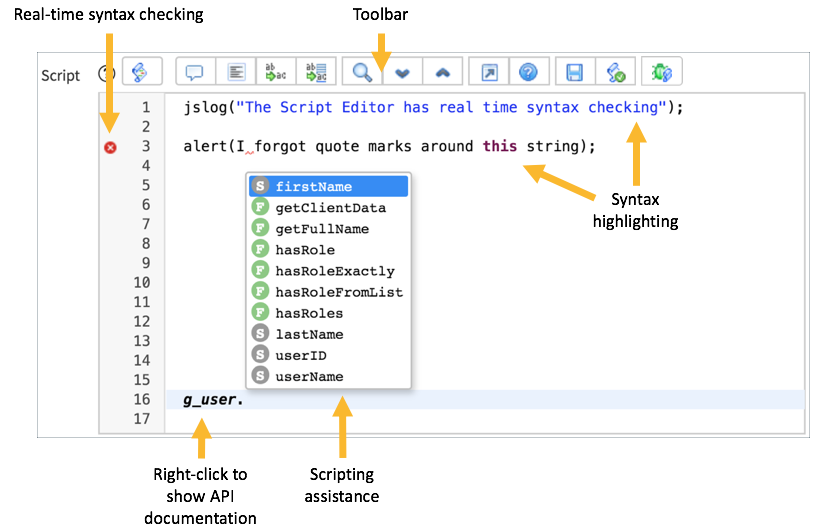This screenshot has width=814, height=532.
Task: Click the replace all icon
Action: pos(316,73)
